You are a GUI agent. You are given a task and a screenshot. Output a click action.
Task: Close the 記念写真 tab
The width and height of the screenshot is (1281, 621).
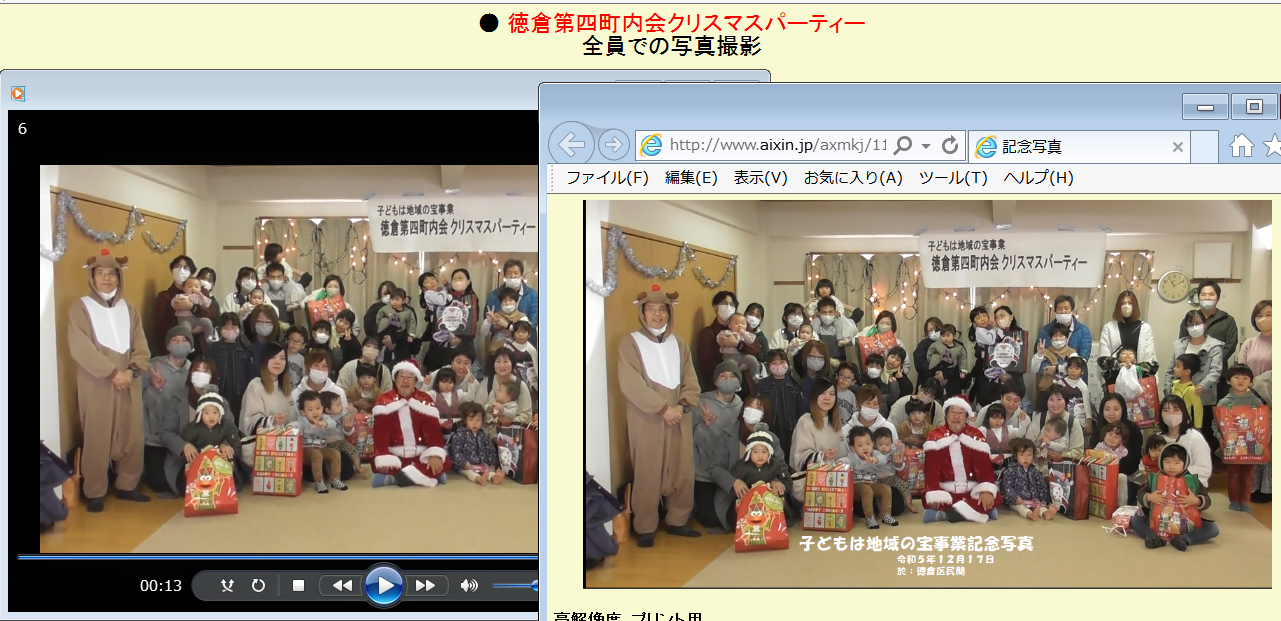click(x=1177, y=147)
